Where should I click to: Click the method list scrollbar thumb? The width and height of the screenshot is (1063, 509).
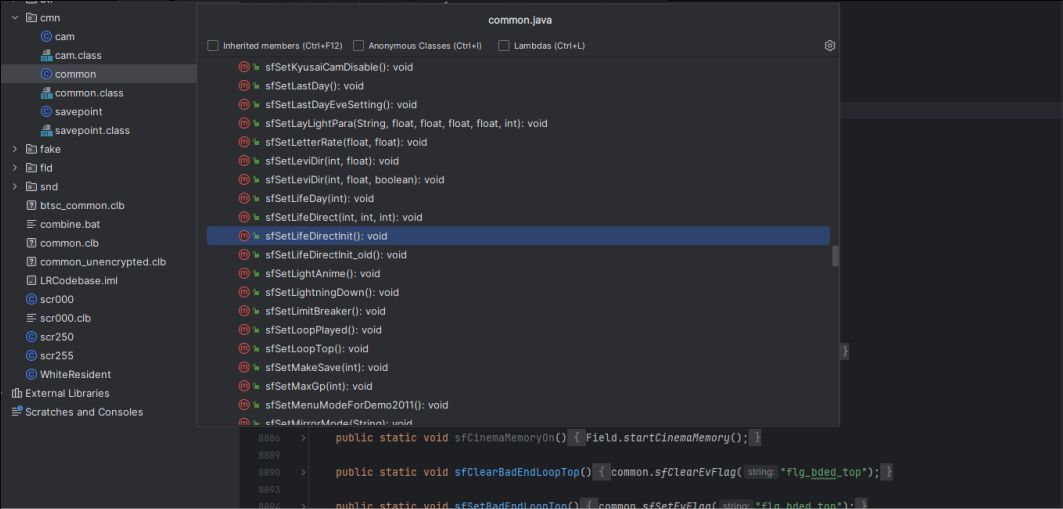(835, 255)
